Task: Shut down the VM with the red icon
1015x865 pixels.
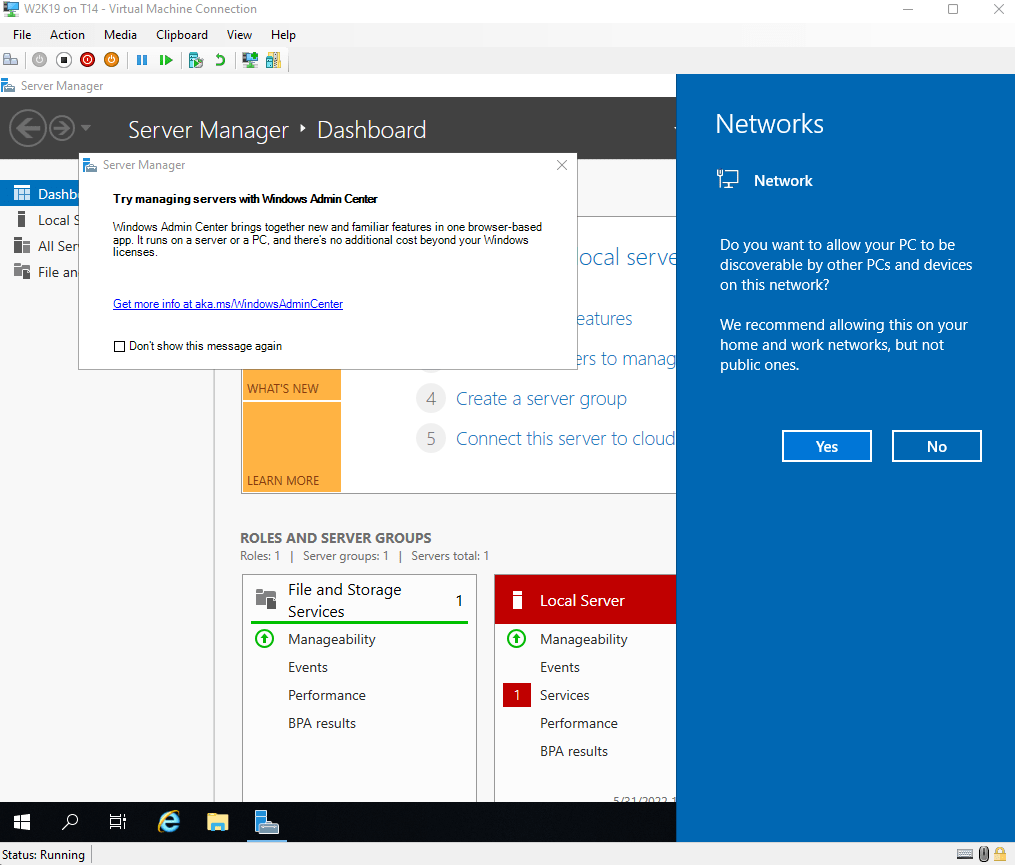Action: coord(87,60)
